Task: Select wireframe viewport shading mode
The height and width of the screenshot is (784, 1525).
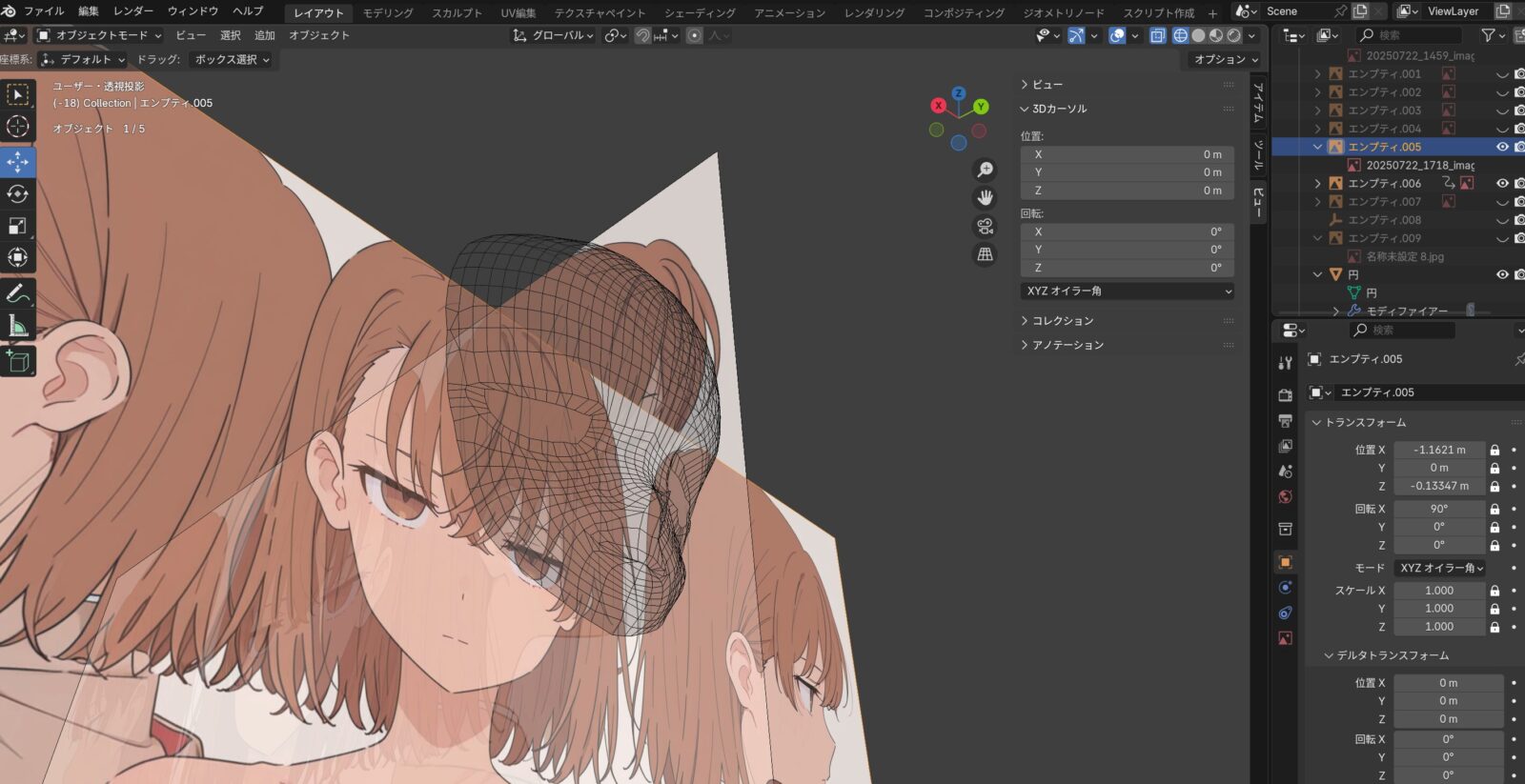Action: [x=1180, y=35]
